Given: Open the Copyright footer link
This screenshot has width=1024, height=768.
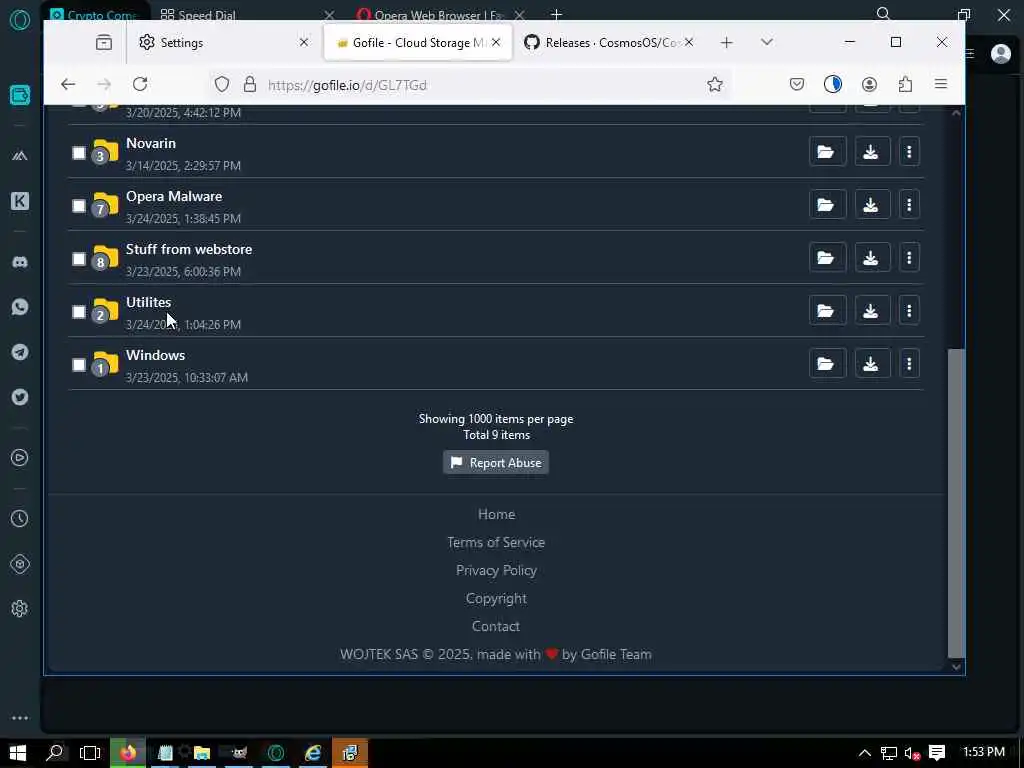Looking at the screenshot, I should [496, 598].
